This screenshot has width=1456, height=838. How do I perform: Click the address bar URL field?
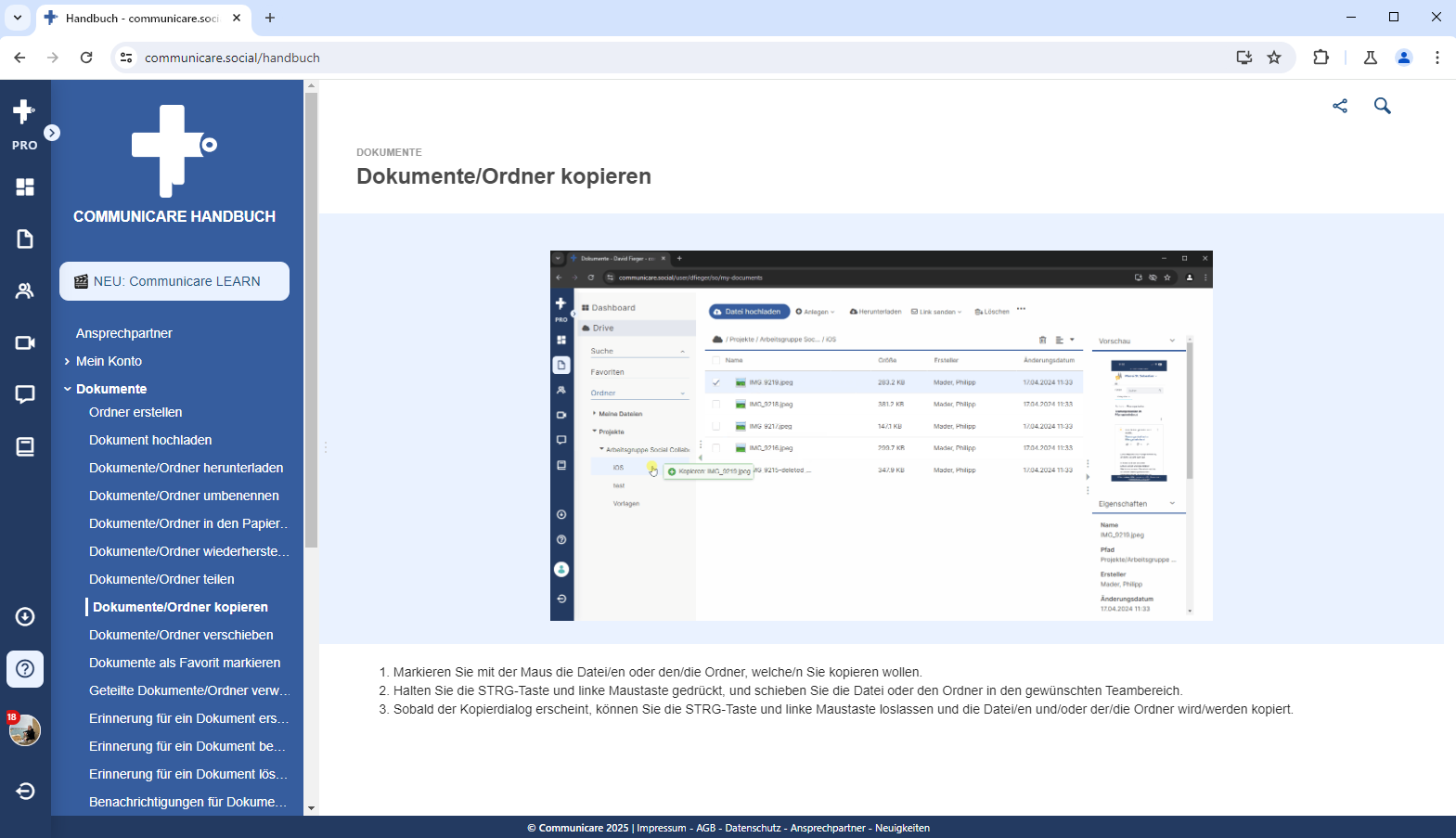point(682,58)
